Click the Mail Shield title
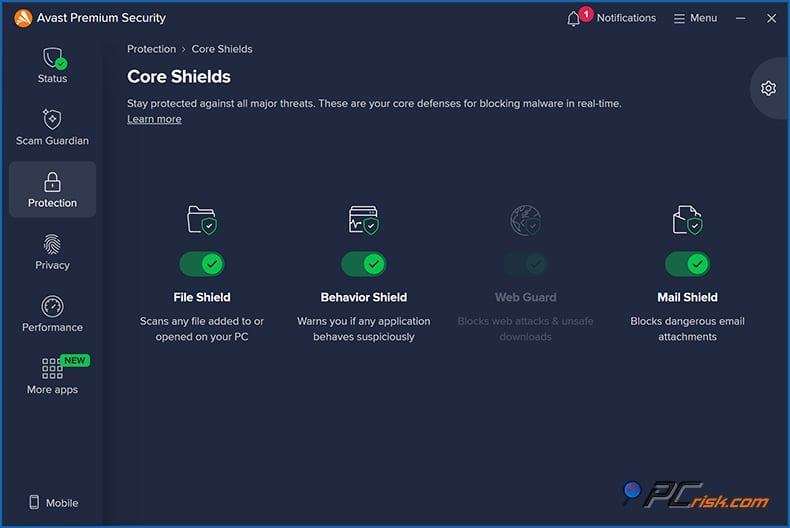The height and width of the screenshot is (528, 790). point(687,297)
